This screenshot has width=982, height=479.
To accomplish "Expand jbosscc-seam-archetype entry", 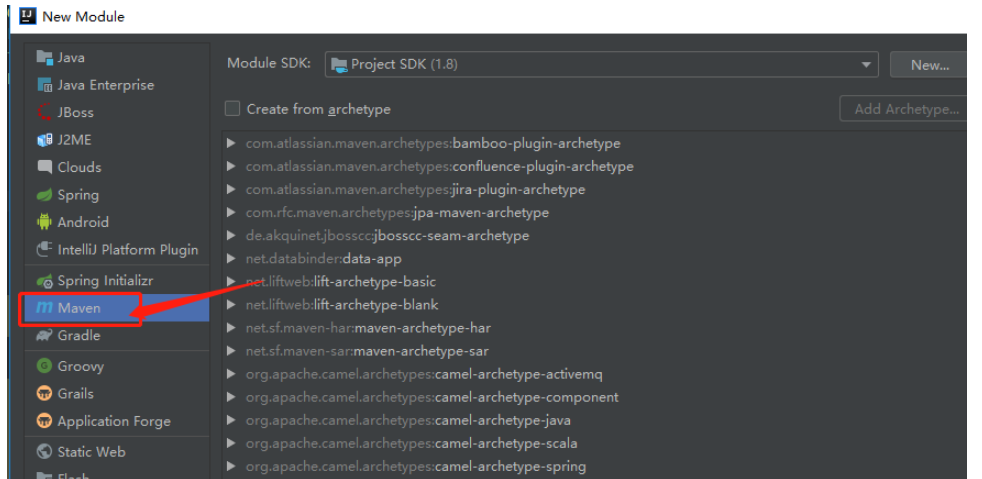I will coord(231,236).
